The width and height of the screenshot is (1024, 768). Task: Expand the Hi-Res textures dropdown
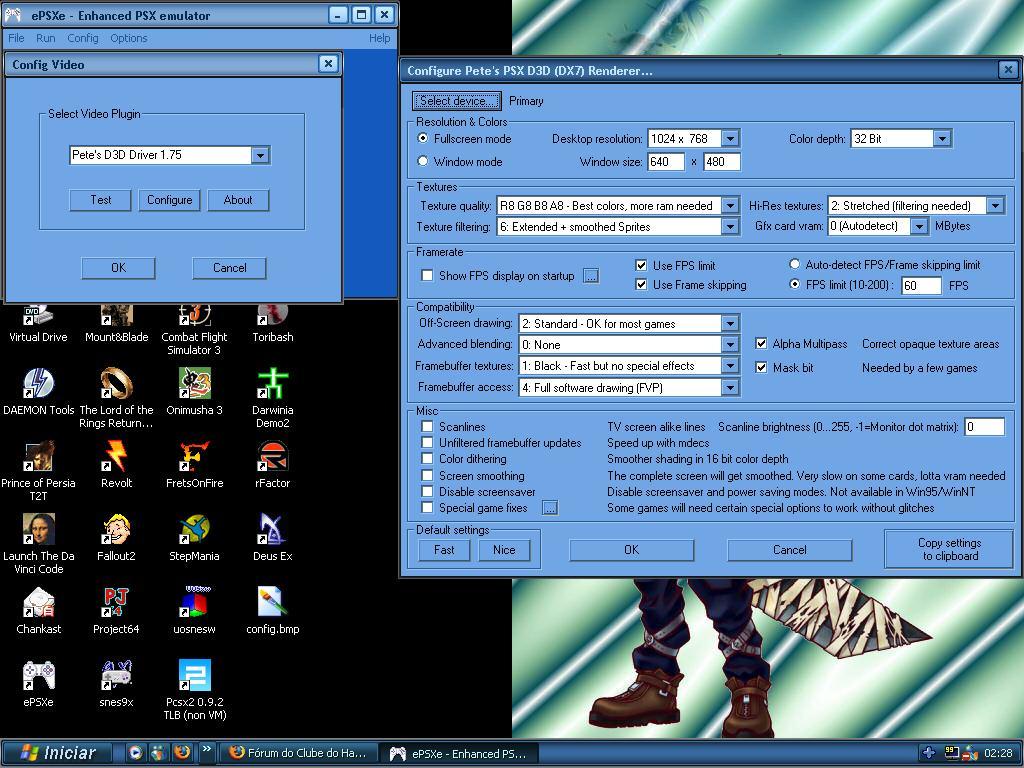(995, 206)
